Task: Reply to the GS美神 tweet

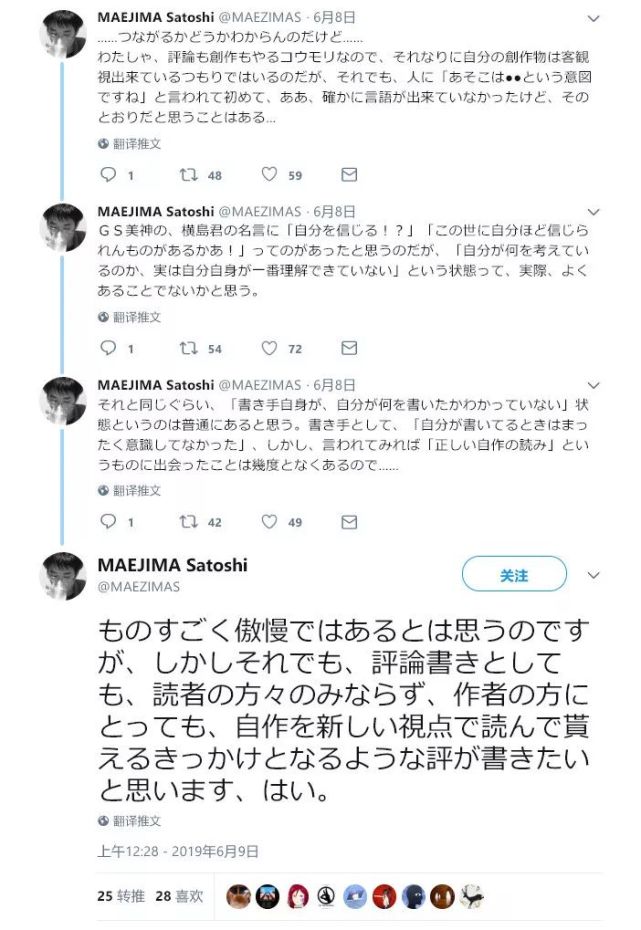Action: pos(108,348)
